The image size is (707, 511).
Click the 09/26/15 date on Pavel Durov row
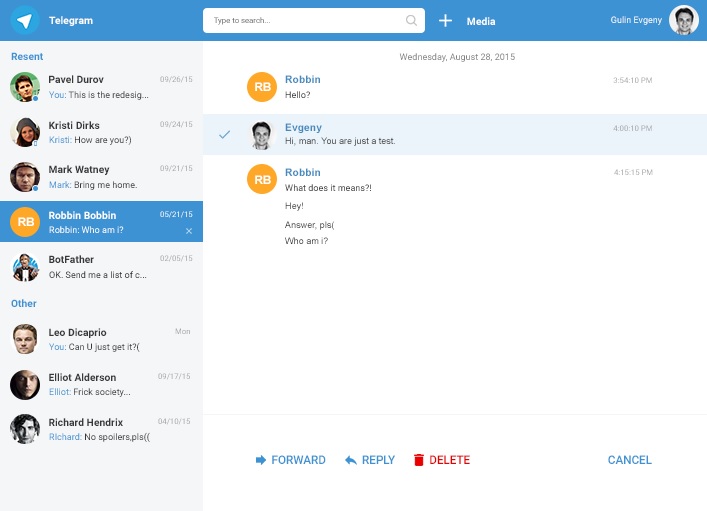click(176, 79)
